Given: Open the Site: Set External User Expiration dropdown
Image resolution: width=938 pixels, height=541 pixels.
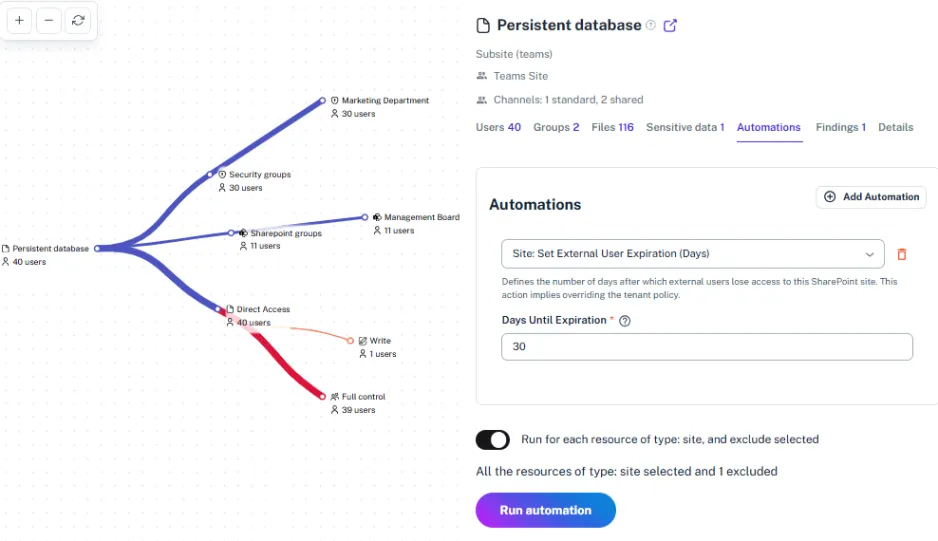Looking at the screenshot, I should [x=692, y=254].
